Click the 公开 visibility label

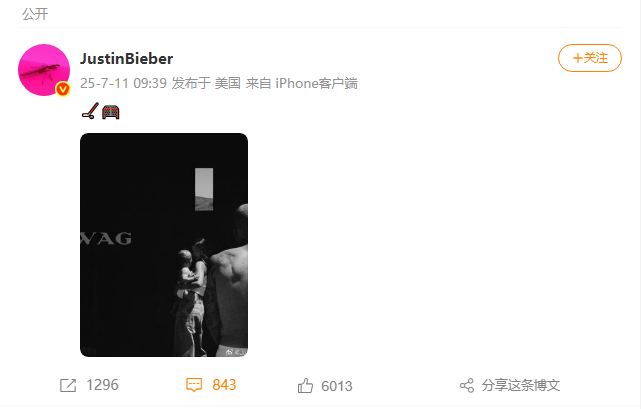click(x=35, y=14)
